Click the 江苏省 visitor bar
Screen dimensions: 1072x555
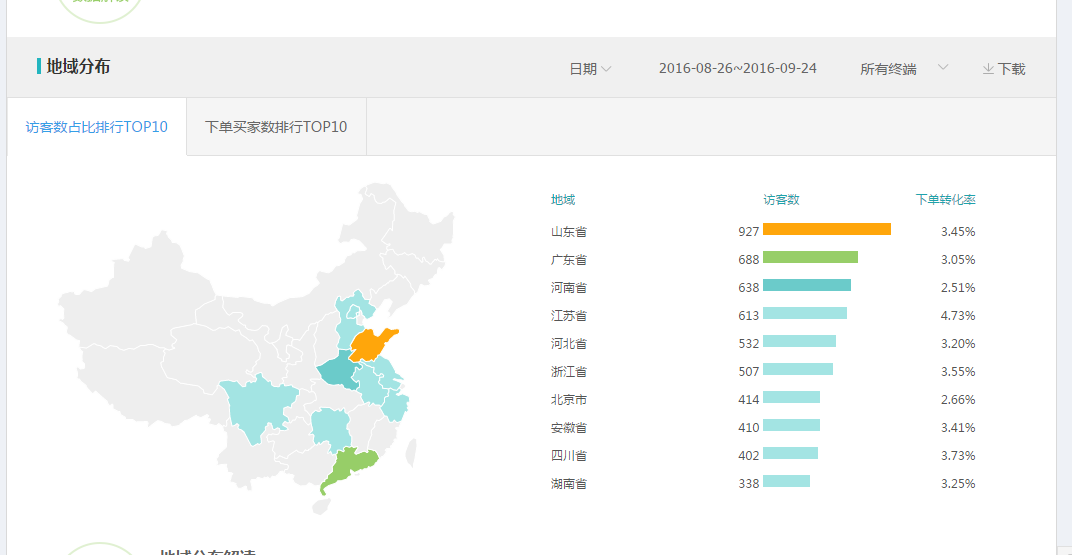pyautogui.click(x=805, y=313)
